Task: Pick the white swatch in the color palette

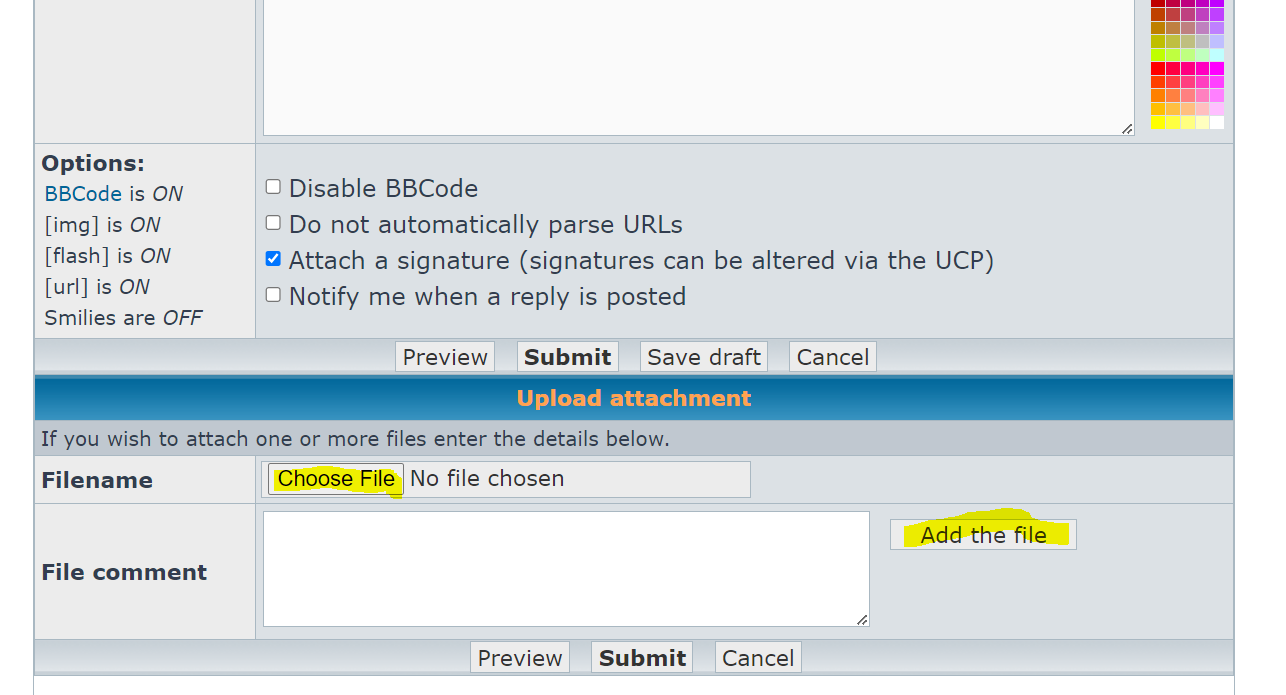Action: [1217, 123]
